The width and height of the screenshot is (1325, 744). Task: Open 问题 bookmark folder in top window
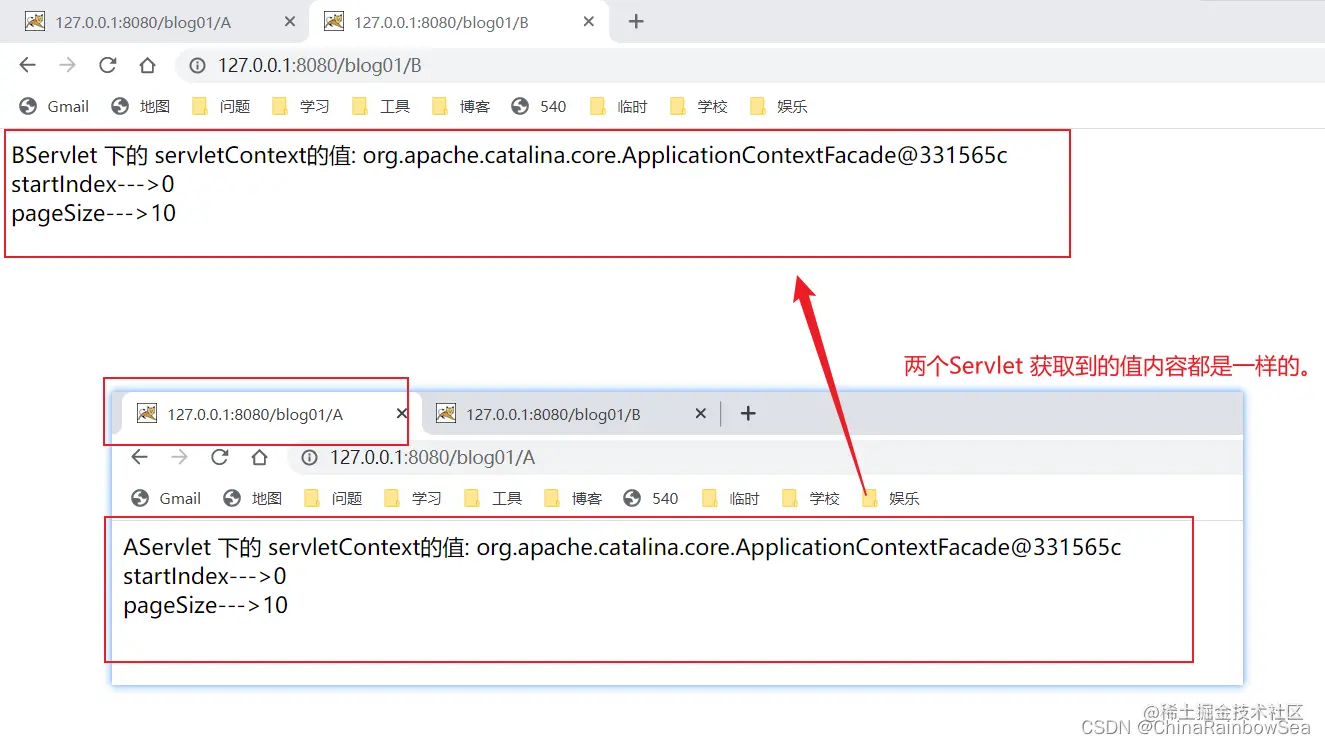pos(220,106)
